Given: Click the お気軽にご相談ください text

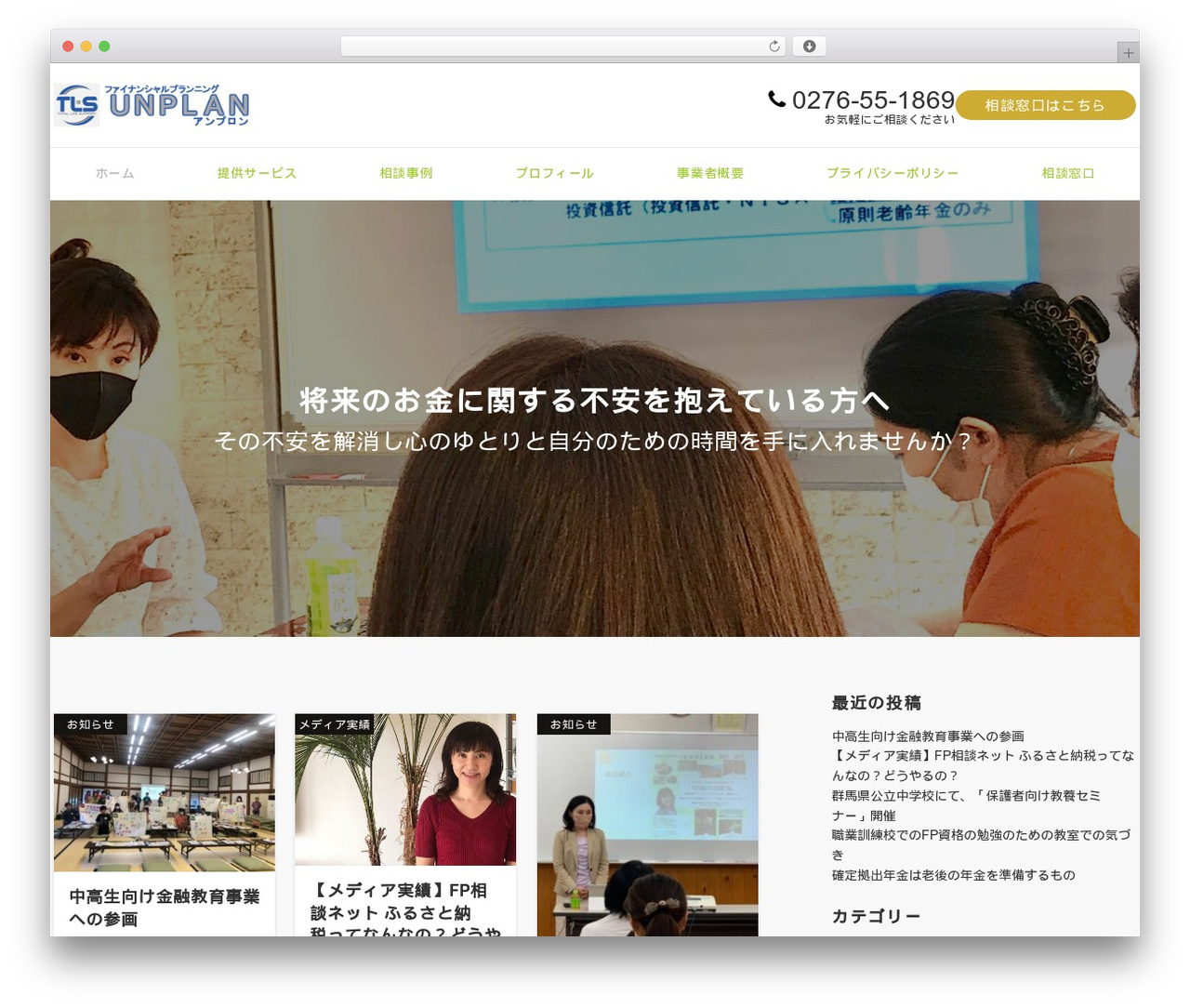Looking at the screenshot, I should (x=890, y=120).
